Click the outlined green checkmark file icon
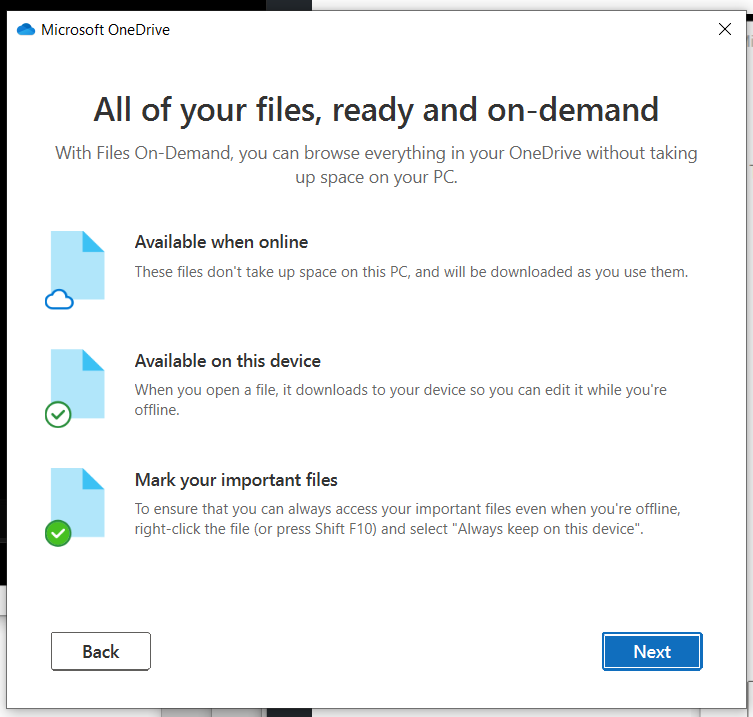This screenshot has width=753, height=717. (x=75, y=388)
